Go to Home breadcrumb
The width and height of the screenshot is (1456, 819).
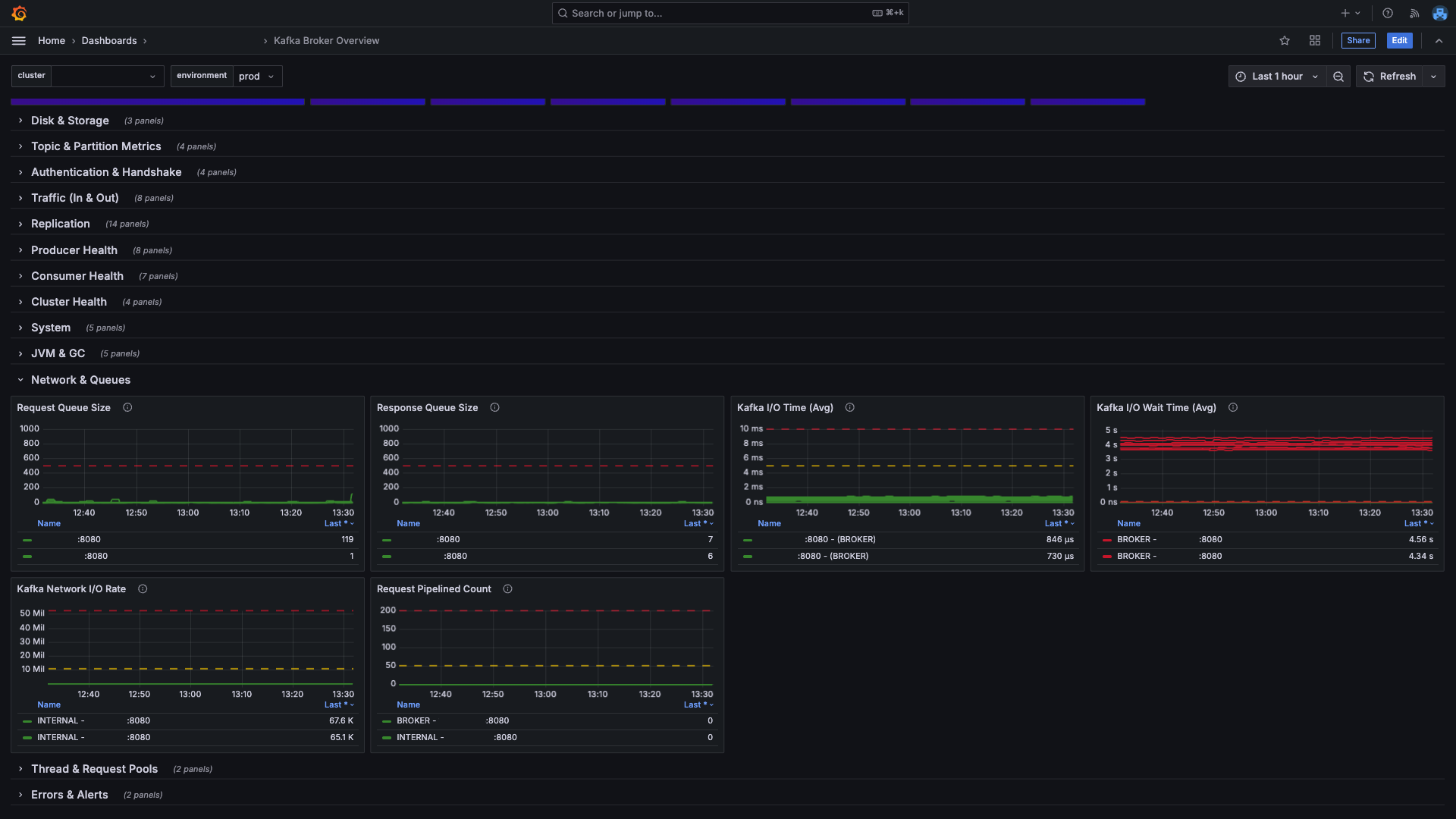52,41
